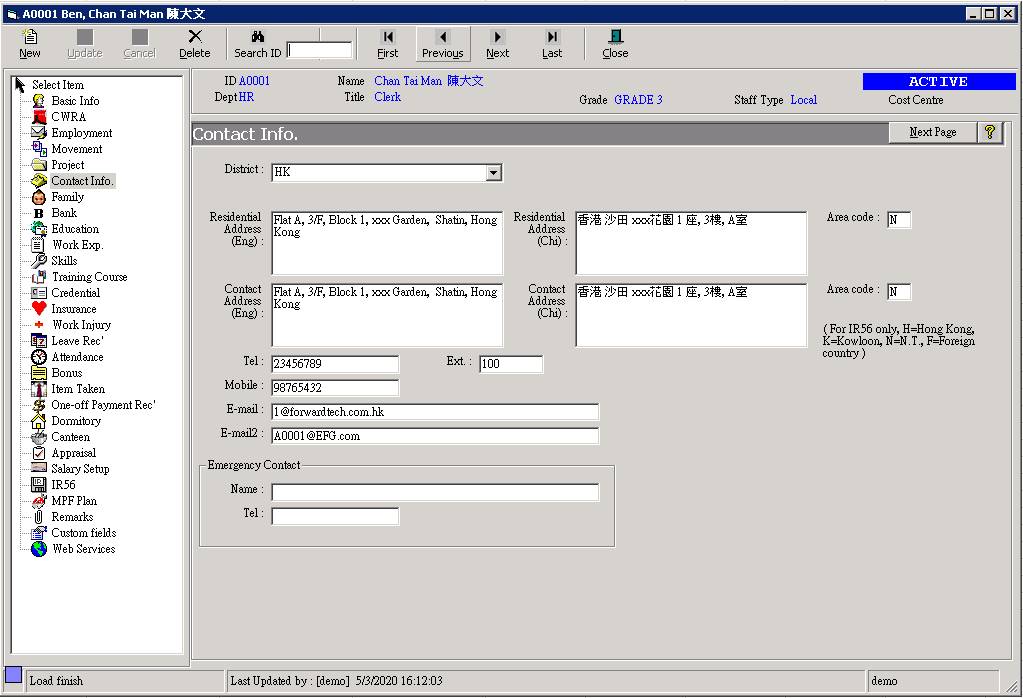This screenshot has height=698, width=1023.
Task: Close the form using the door icon
Action: pos(615,37)
